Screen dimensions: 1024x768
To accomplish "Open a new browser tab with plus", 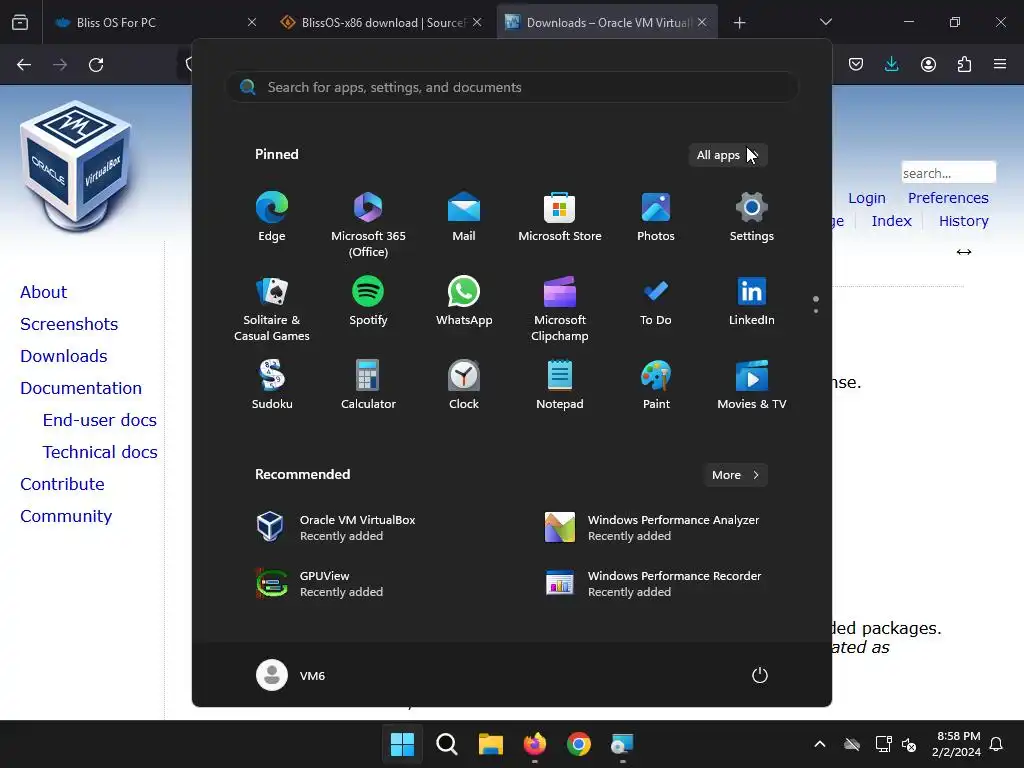I will point(739,23).
